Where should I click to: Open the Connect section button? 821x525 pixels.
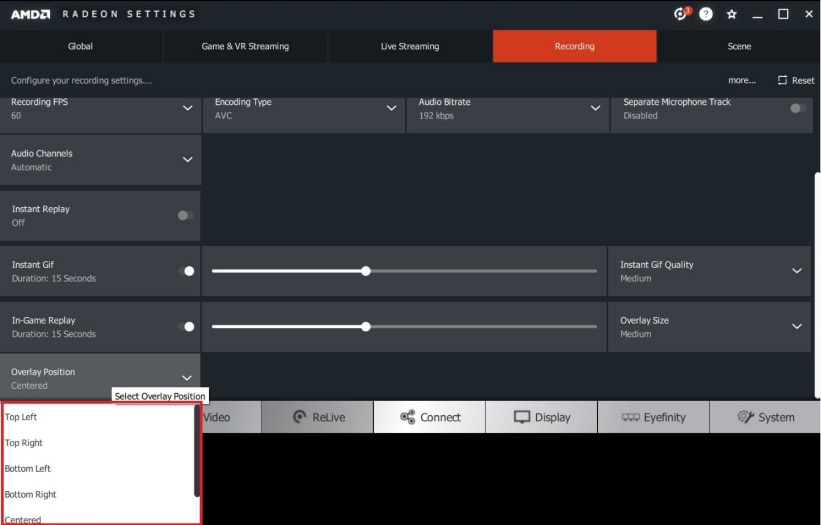point(429,417)
